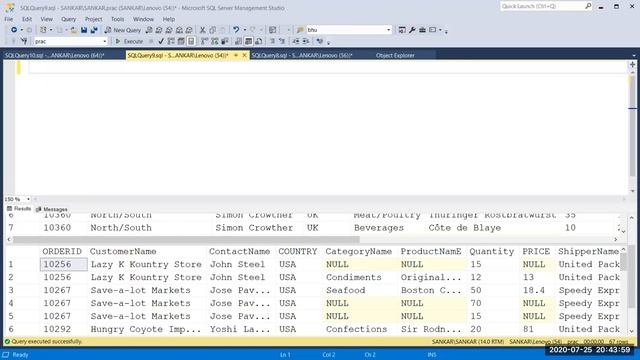Switch output to Results to Grid
This screenshot has height=360, width=640.
pyautogui.click(x=248, y=41)
